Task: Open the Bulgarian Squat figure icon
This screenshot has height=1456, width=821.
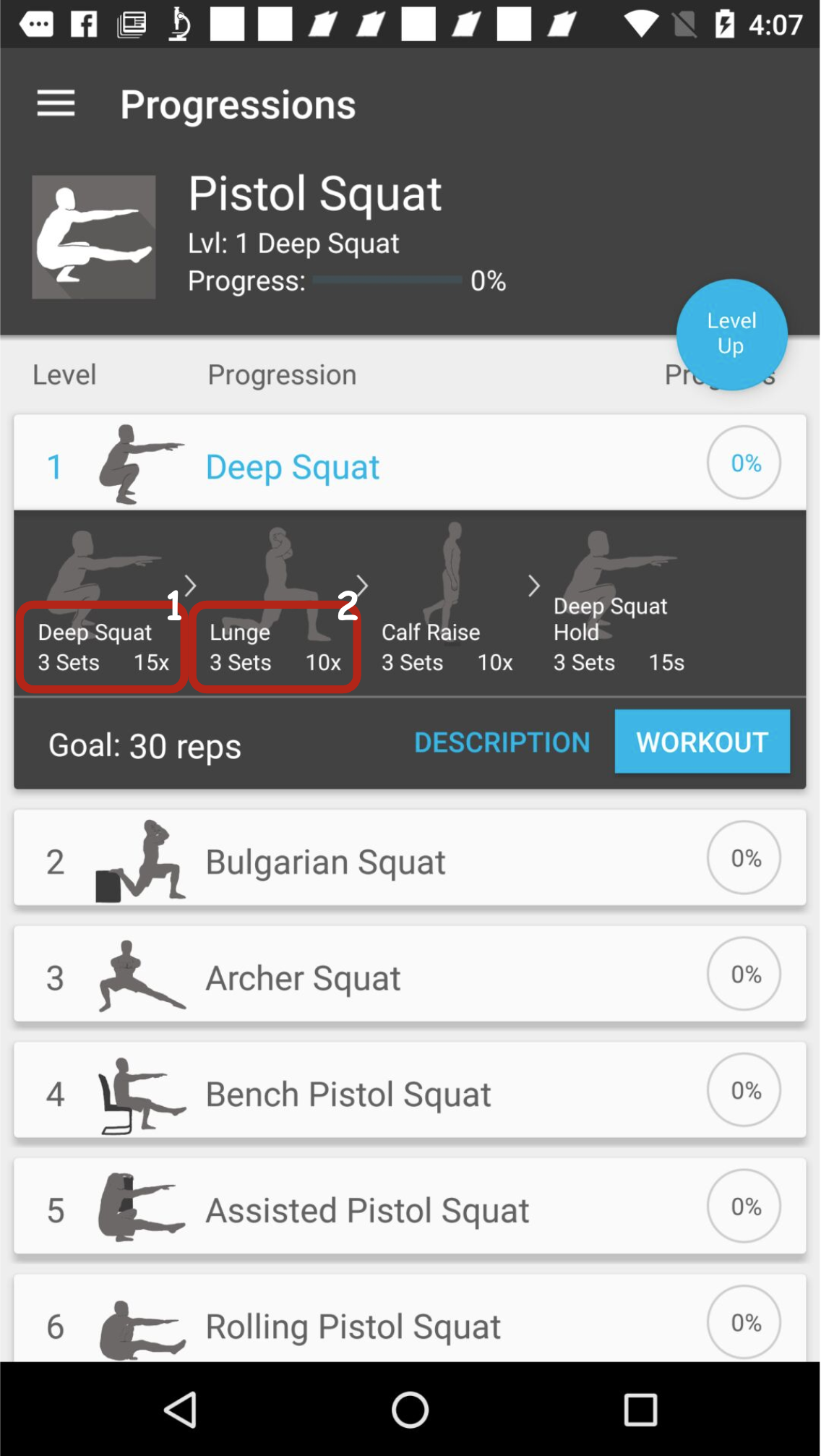Action: [141, 860]
